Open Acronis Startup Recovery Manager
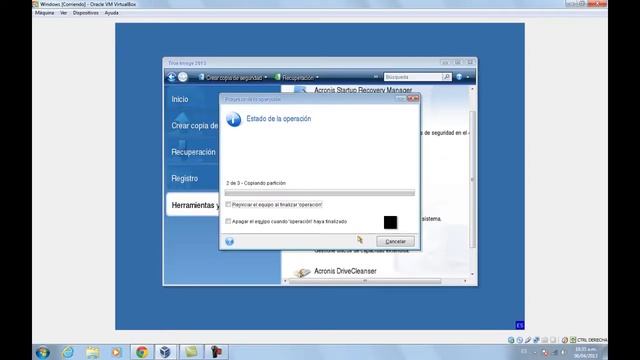This screenshot has height=360, width=640. pos(363,90)
